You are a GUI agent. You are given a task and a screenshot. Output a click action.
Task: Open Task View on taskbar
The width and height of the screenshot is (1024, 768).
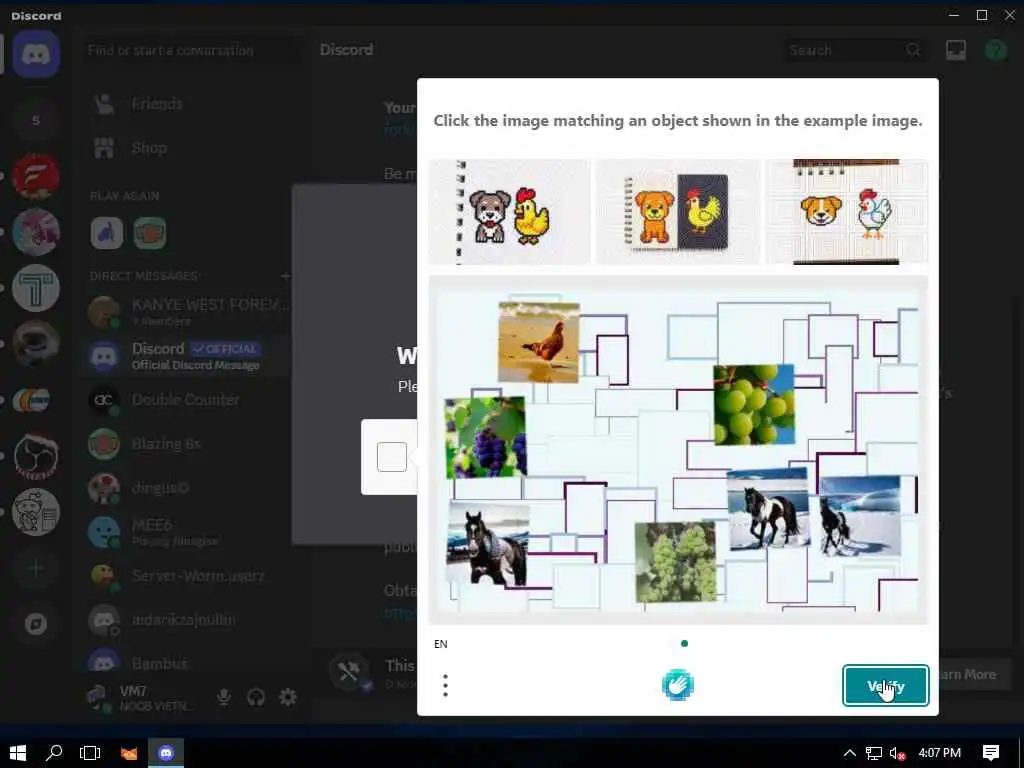tap(90, 753)
